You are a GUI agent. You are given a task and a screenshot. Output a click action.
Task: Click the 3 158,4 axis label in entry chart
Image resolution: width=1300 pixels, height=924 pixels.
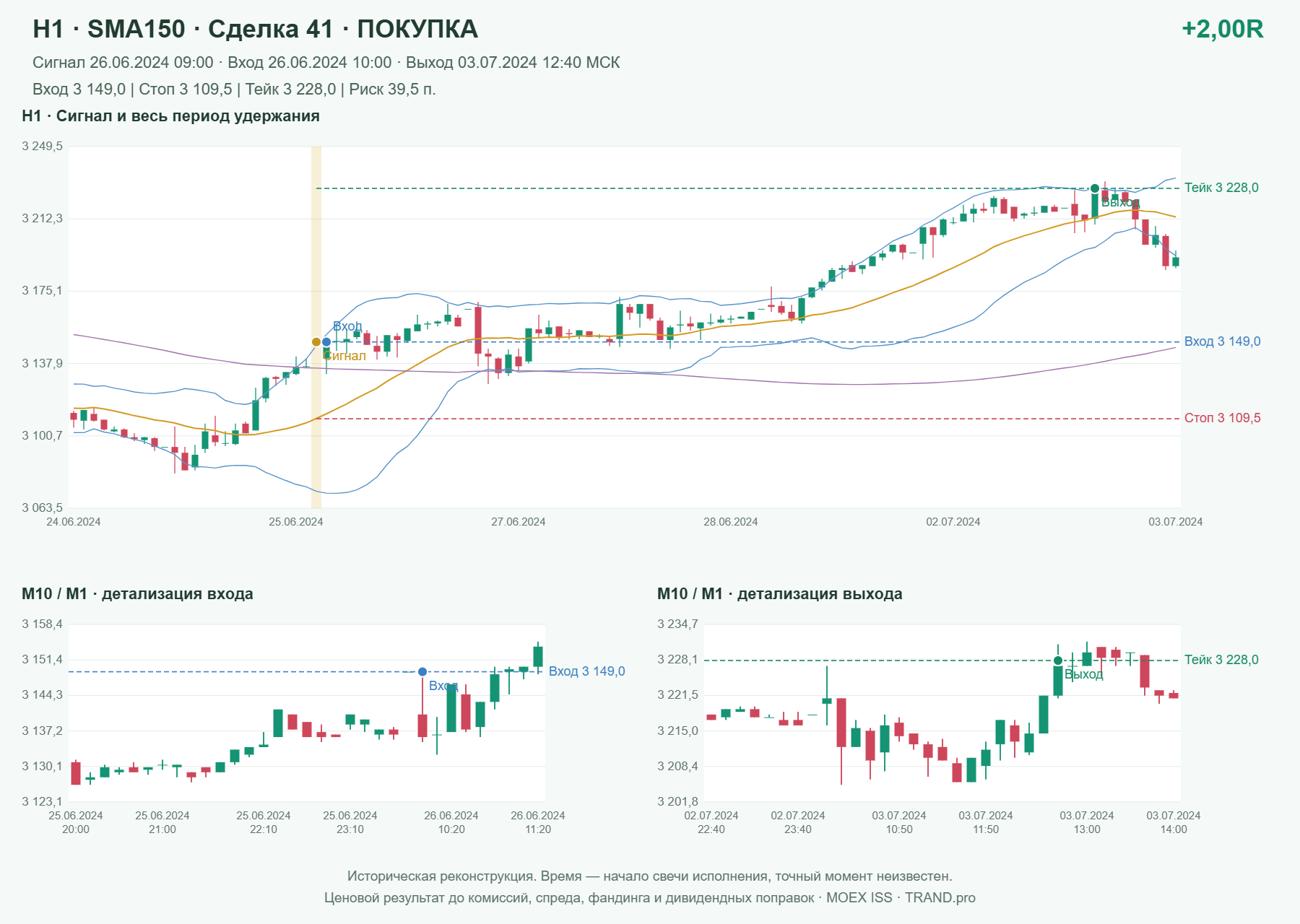42,624
